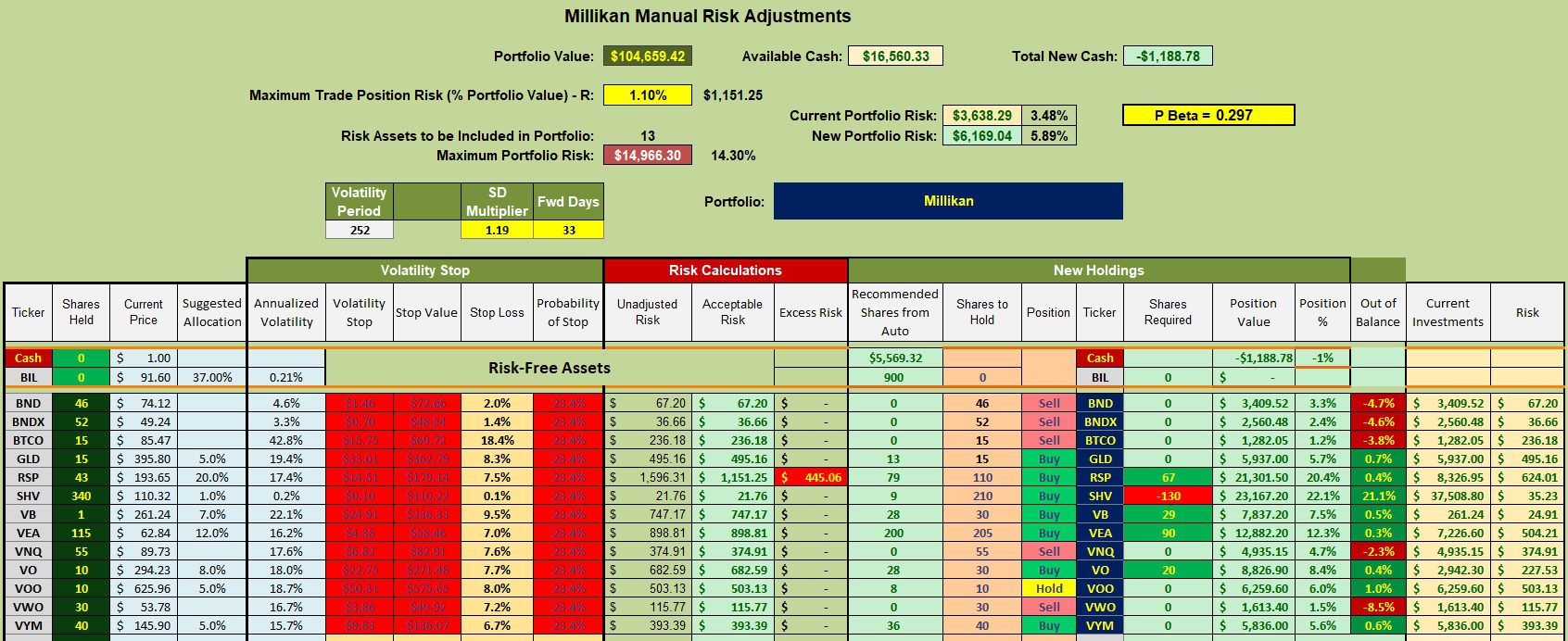This screenshot has width=1568, height=641.
Task: Click VWO out of balance -8.5%
Action: pos(1378,608)
